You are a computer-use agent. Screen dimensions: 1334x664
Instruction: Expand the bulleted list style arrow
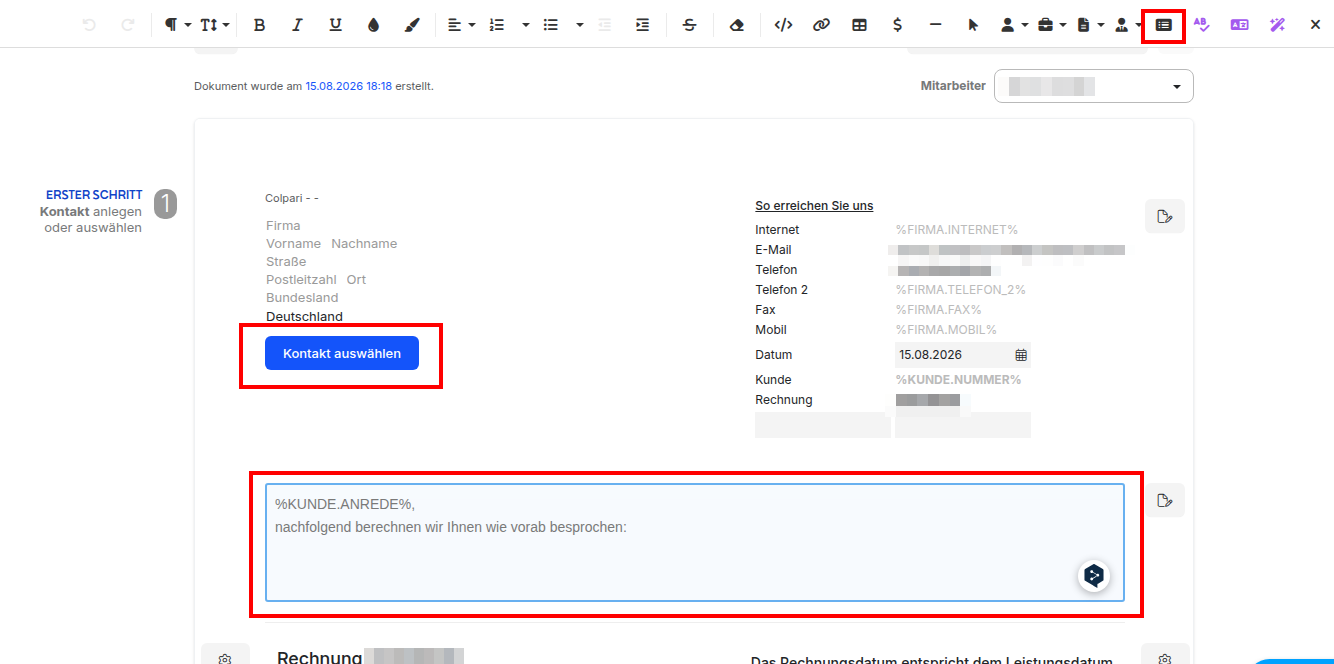click(x=580, y=25)
